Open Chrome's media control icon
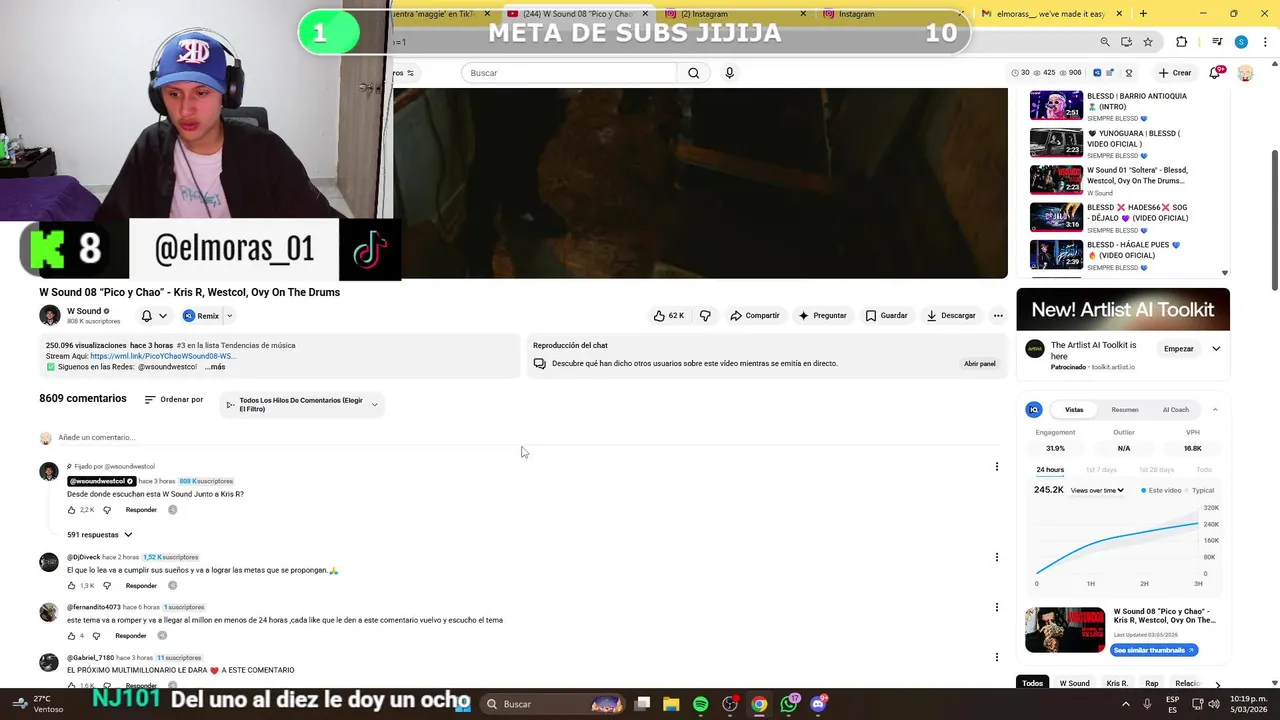Viewport: 1280px width, 720px height. (1217, 42)
